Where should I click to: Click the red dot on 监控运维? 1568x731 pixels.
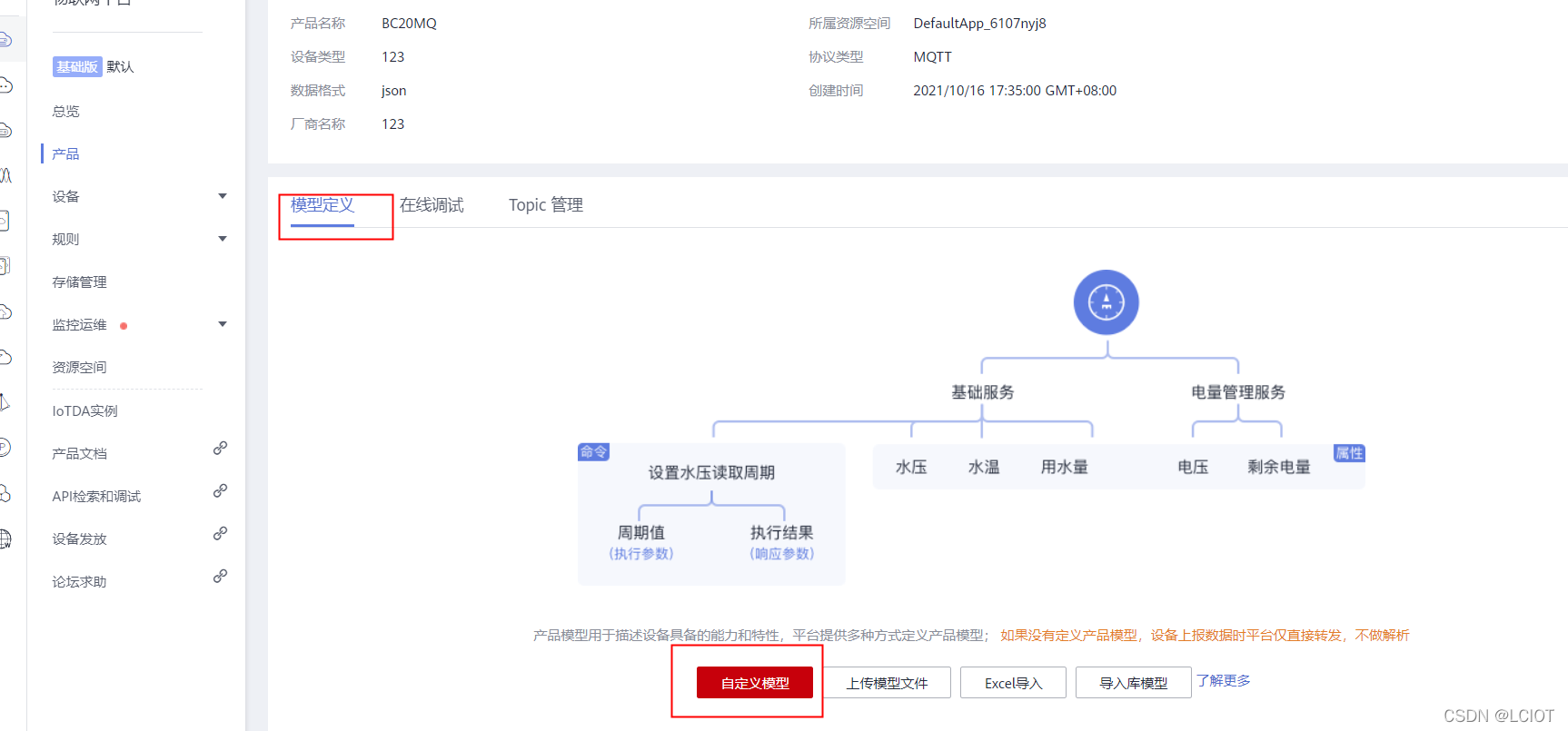pyautogui.click(x=124, y=326)
